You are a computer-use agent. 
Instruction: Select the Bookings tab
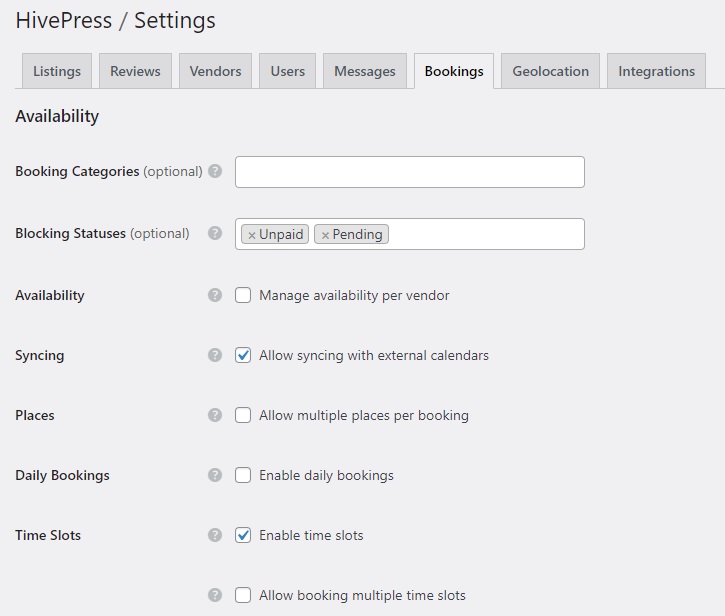coord(454,71)
